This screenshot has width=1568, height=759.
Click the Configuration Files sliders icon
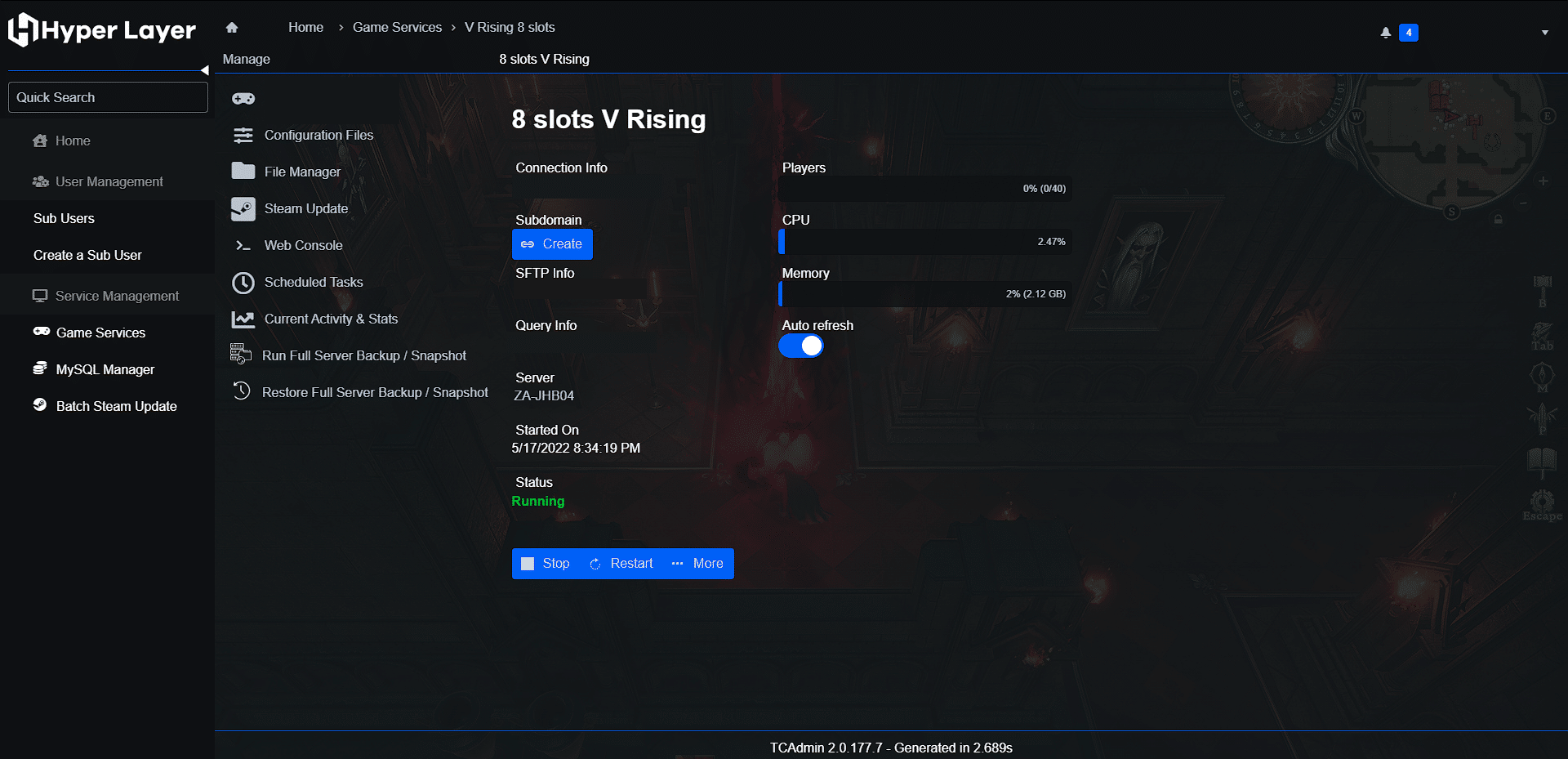[x=243, y=135]
